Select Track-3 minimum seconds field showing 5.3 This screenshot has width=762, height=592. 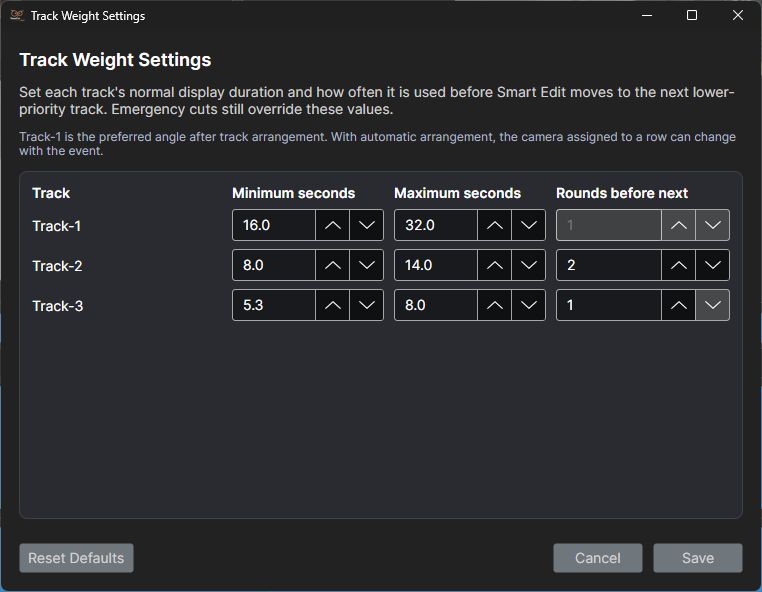tap(274, 305)
